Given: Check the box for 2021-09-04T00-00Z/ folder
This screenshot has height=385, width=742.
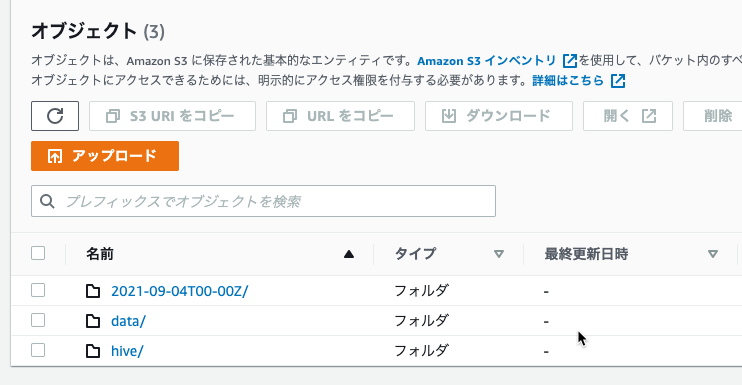Looking at the screenshot, I should point(38,290).
